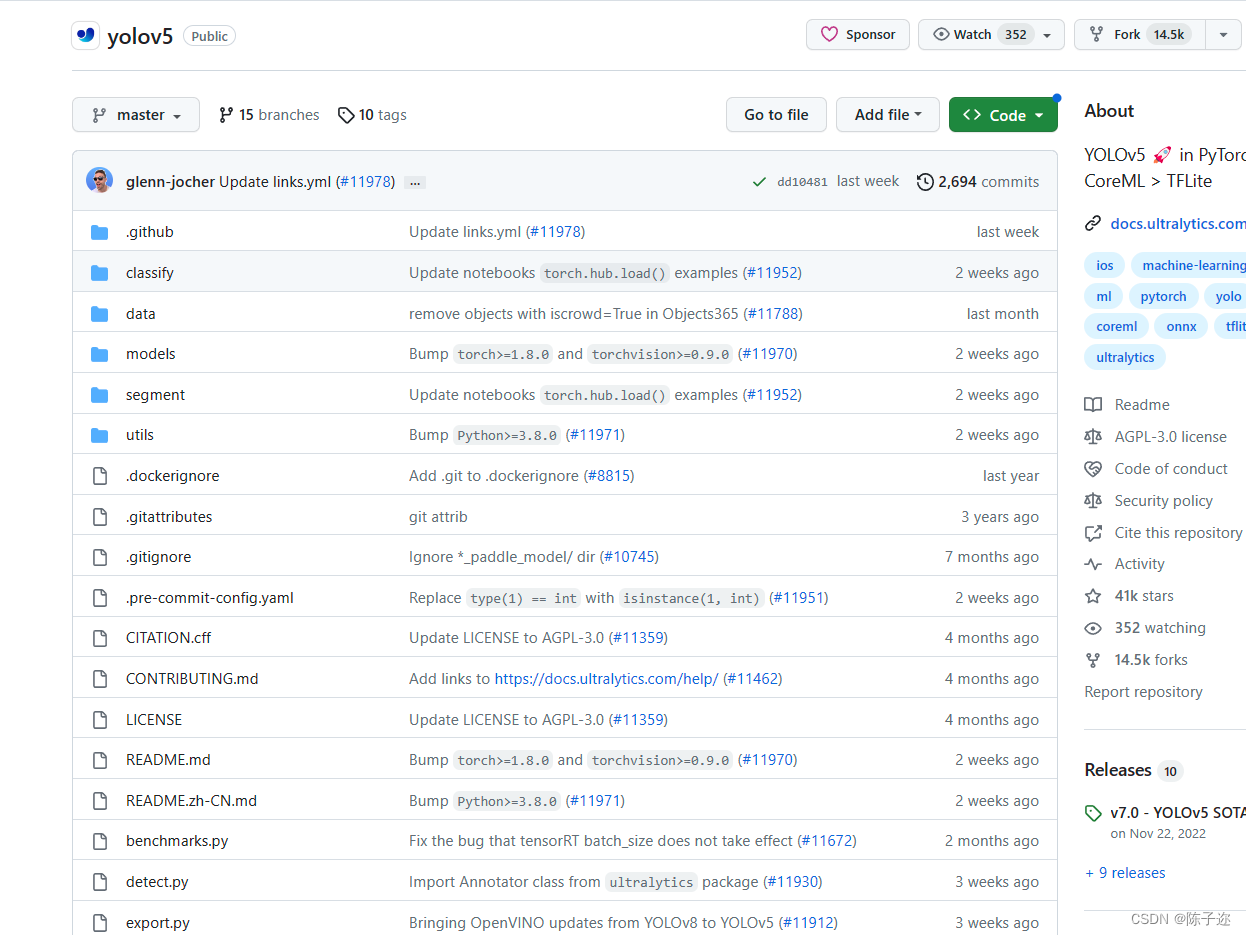Open the green Code dropdown
Image resolution: width=1246 pixels, height=935 pixels.
point(1003,115)
